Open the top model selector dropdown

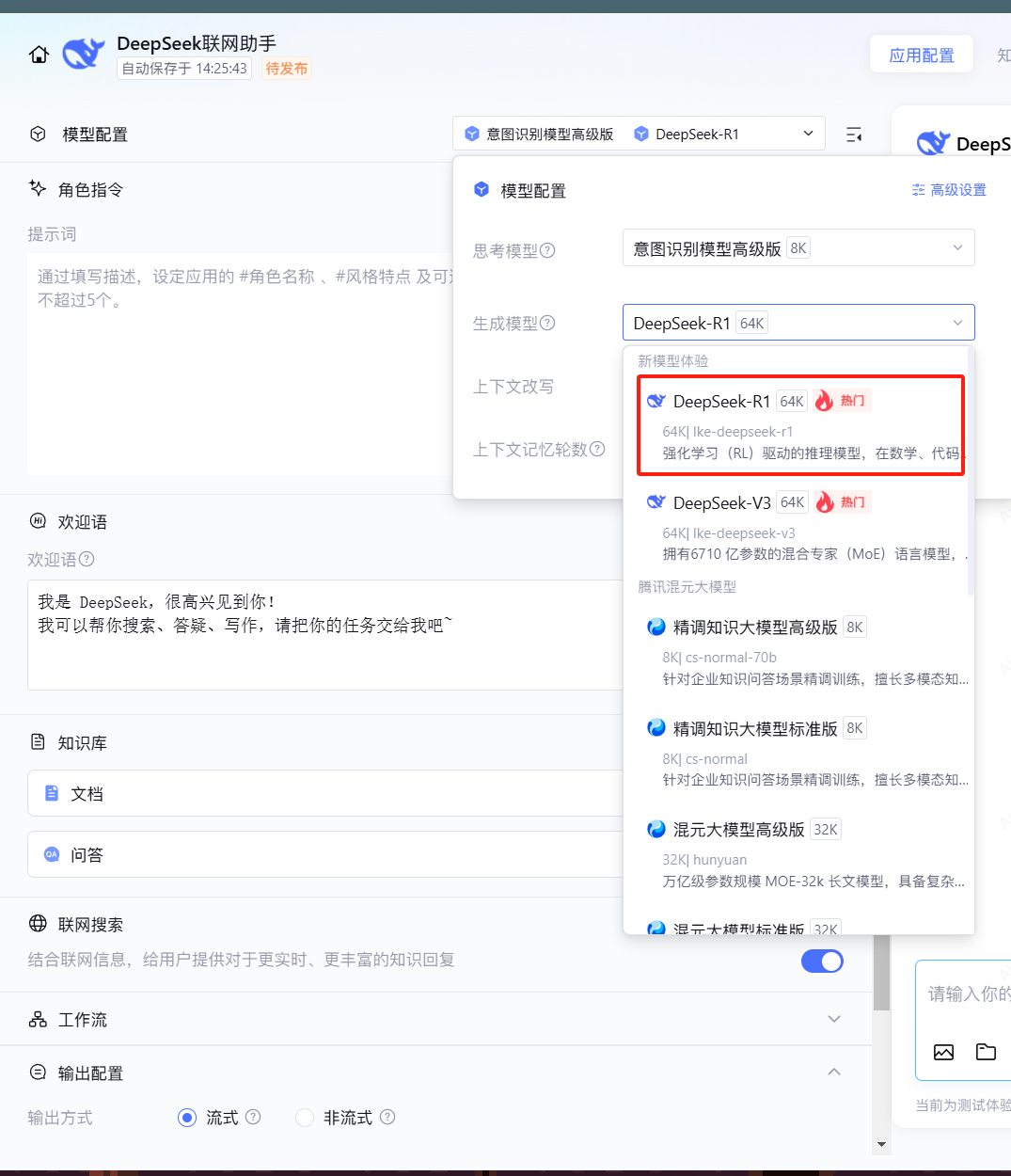(x=639, y=134)
